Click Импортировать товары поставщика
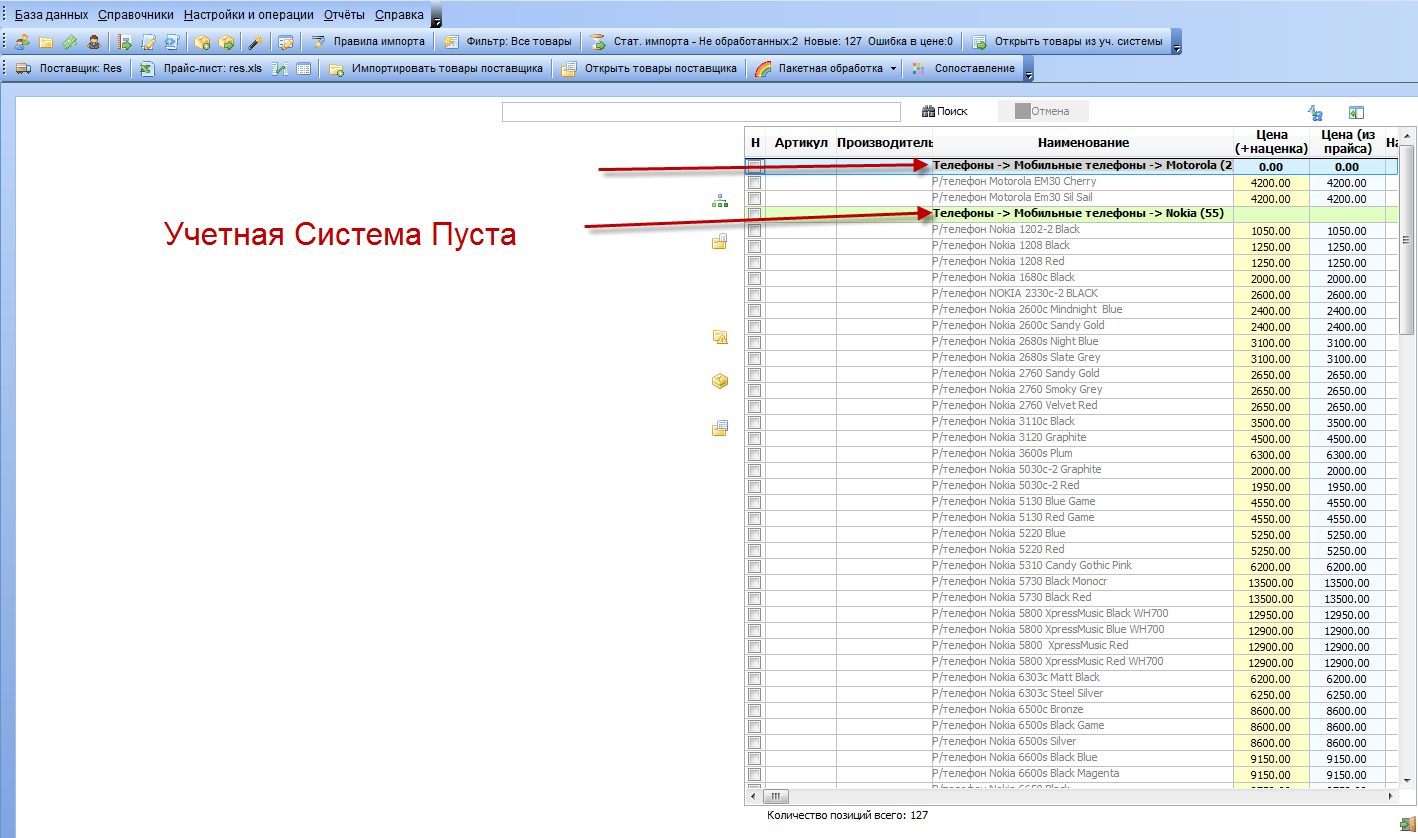This screenshot has width=1418, height=838. coord(437,69)
